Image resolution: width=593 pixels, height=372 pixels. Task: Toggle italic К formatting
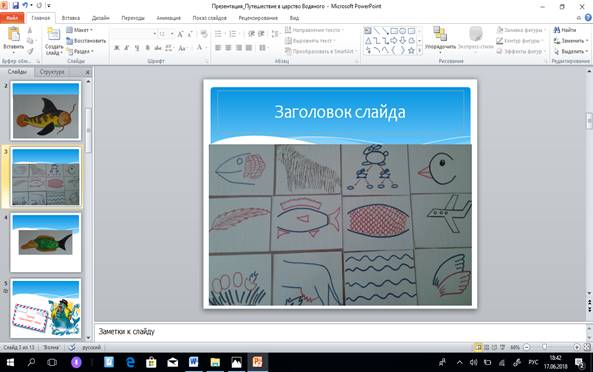click(x=127, y=48)
